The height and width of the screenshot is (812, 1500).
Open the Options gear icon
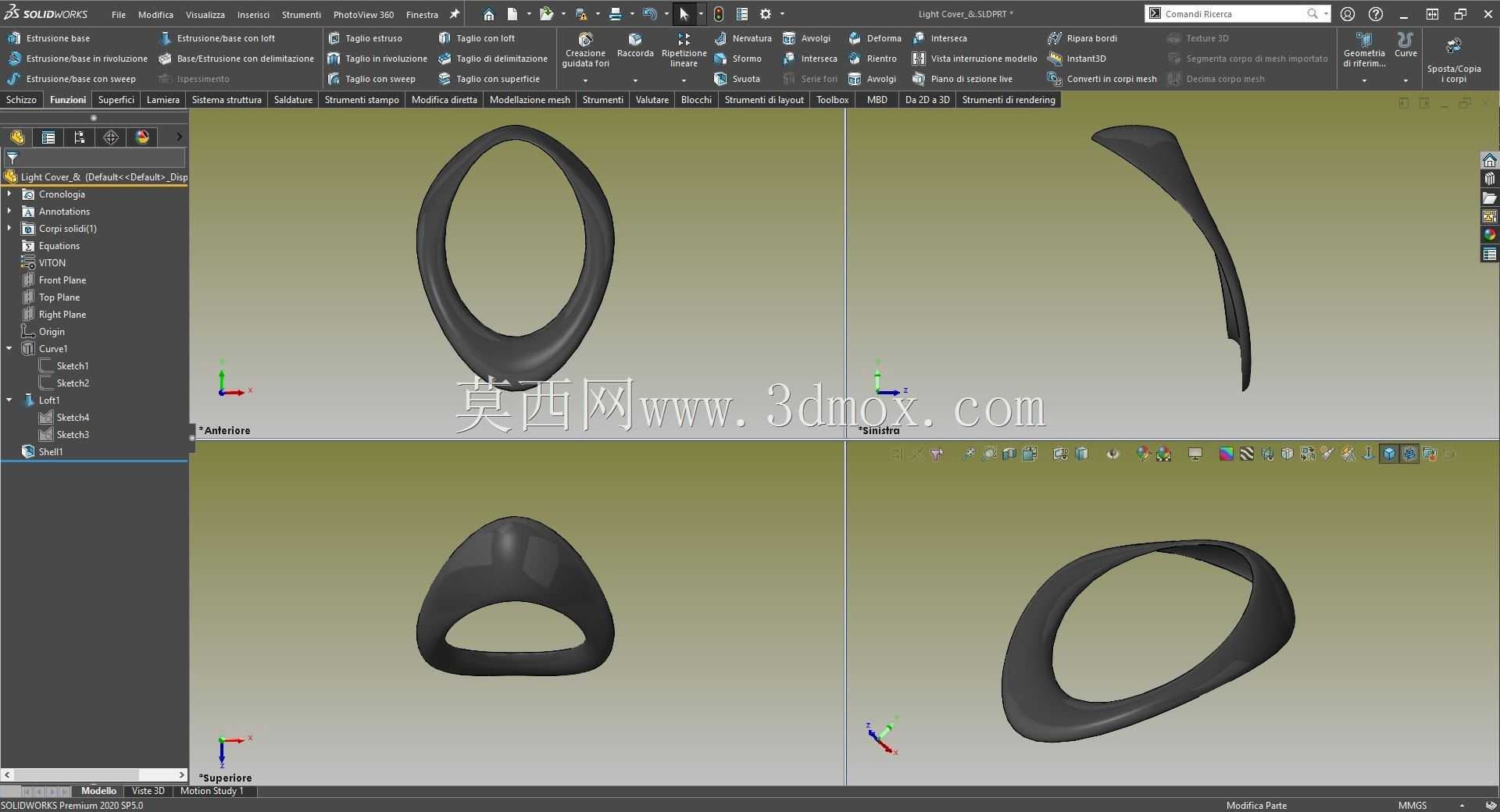click(x=766, y=14)
